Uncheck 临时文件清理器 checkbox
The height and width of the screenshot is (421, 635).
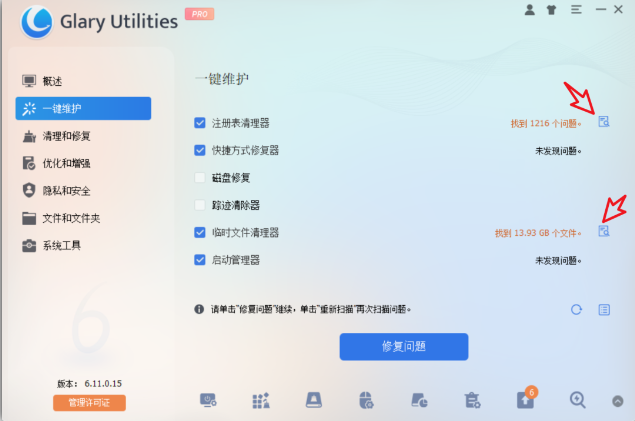[200, 232]
